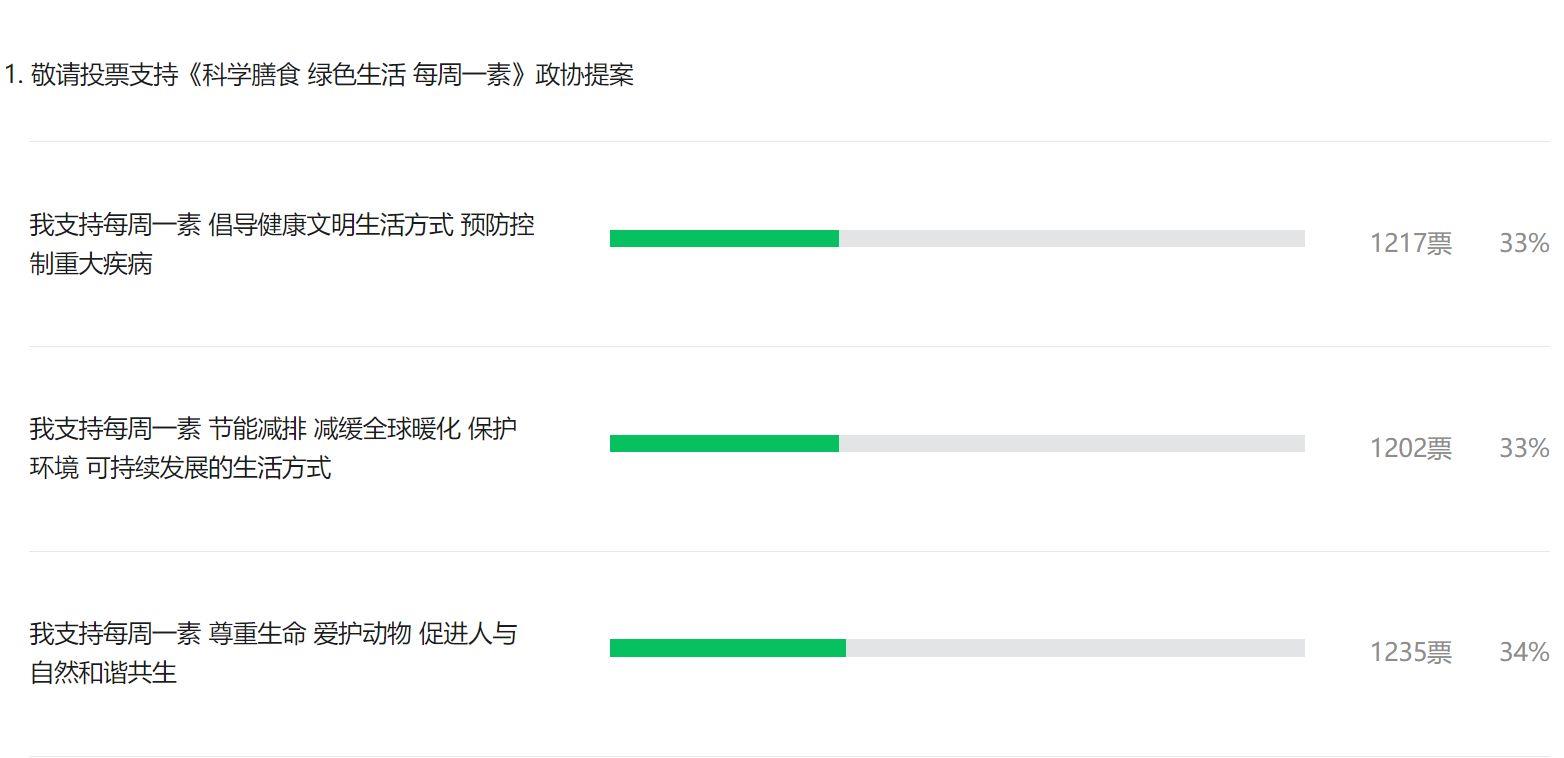The width and height of the screenshot is (1564, 758).
Task: Click the green progress bar for the 1217票 option
Action: [724, 238]
